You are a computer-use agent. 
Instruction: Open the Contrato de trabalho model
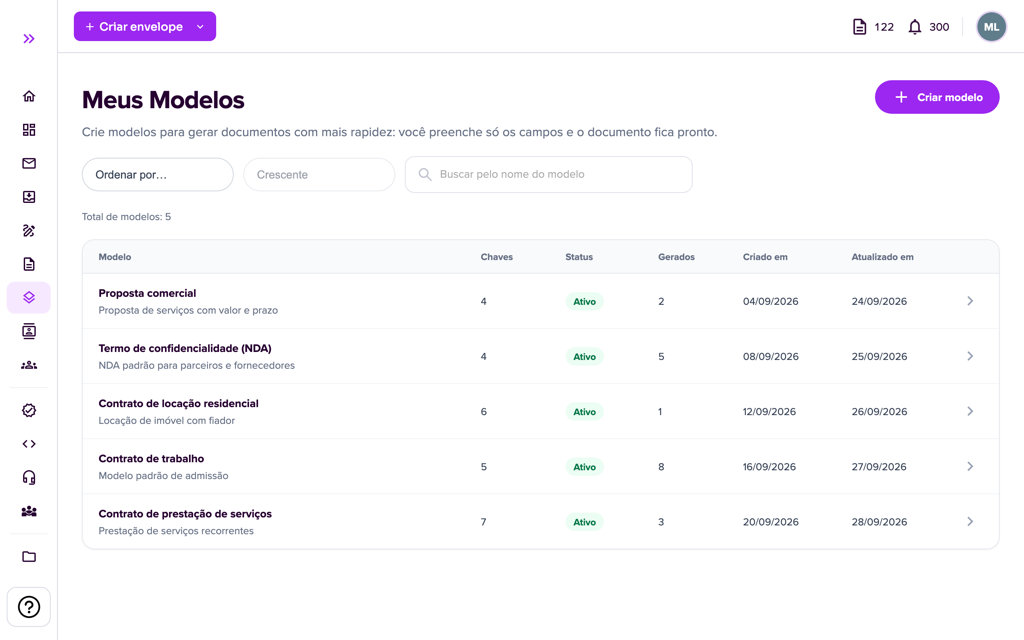click(151, 458)
